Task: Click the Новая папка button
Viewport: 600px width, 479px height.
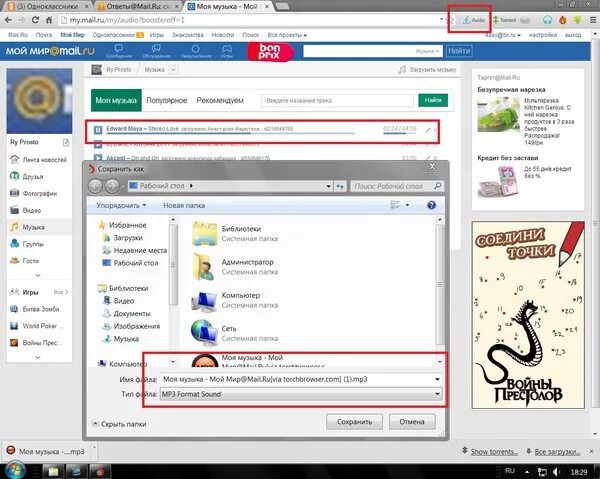Action: pyautogui.click(x=184, y=205)
